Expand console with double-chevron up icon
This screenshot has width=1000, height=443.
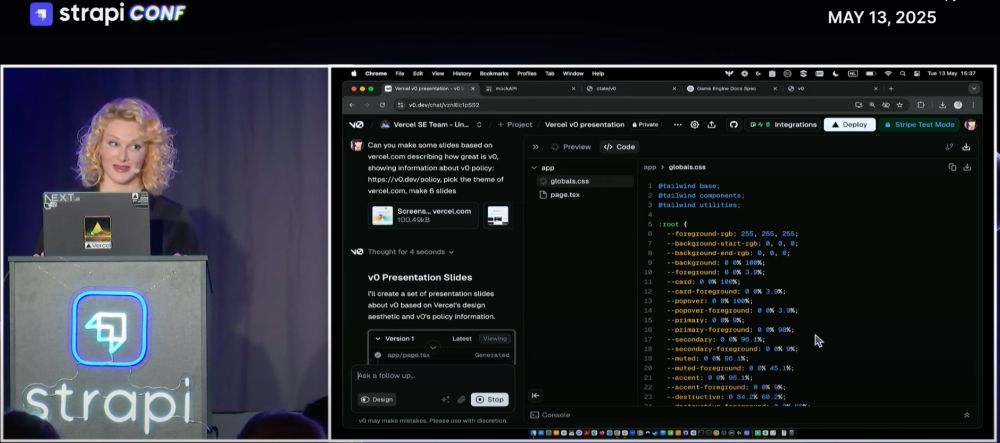966,415
